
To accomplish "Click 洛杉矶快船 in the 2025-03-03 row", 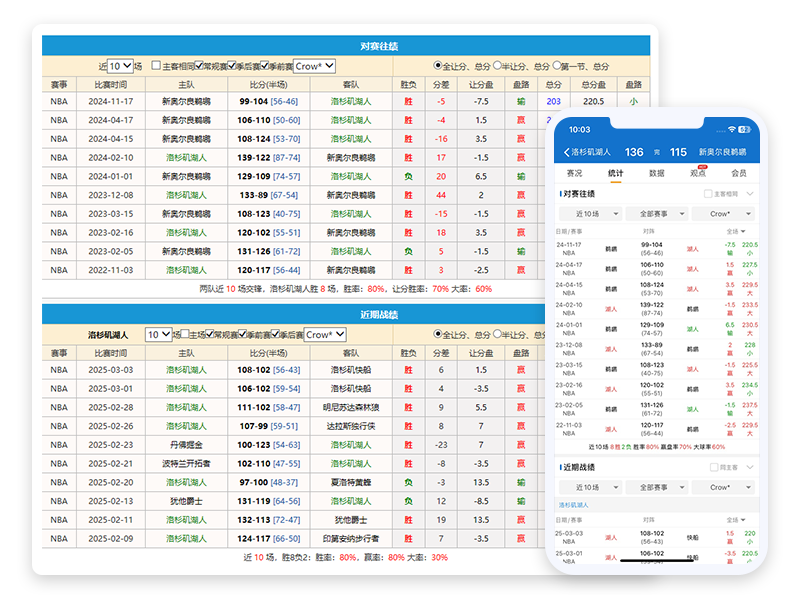I will [351, 370].
